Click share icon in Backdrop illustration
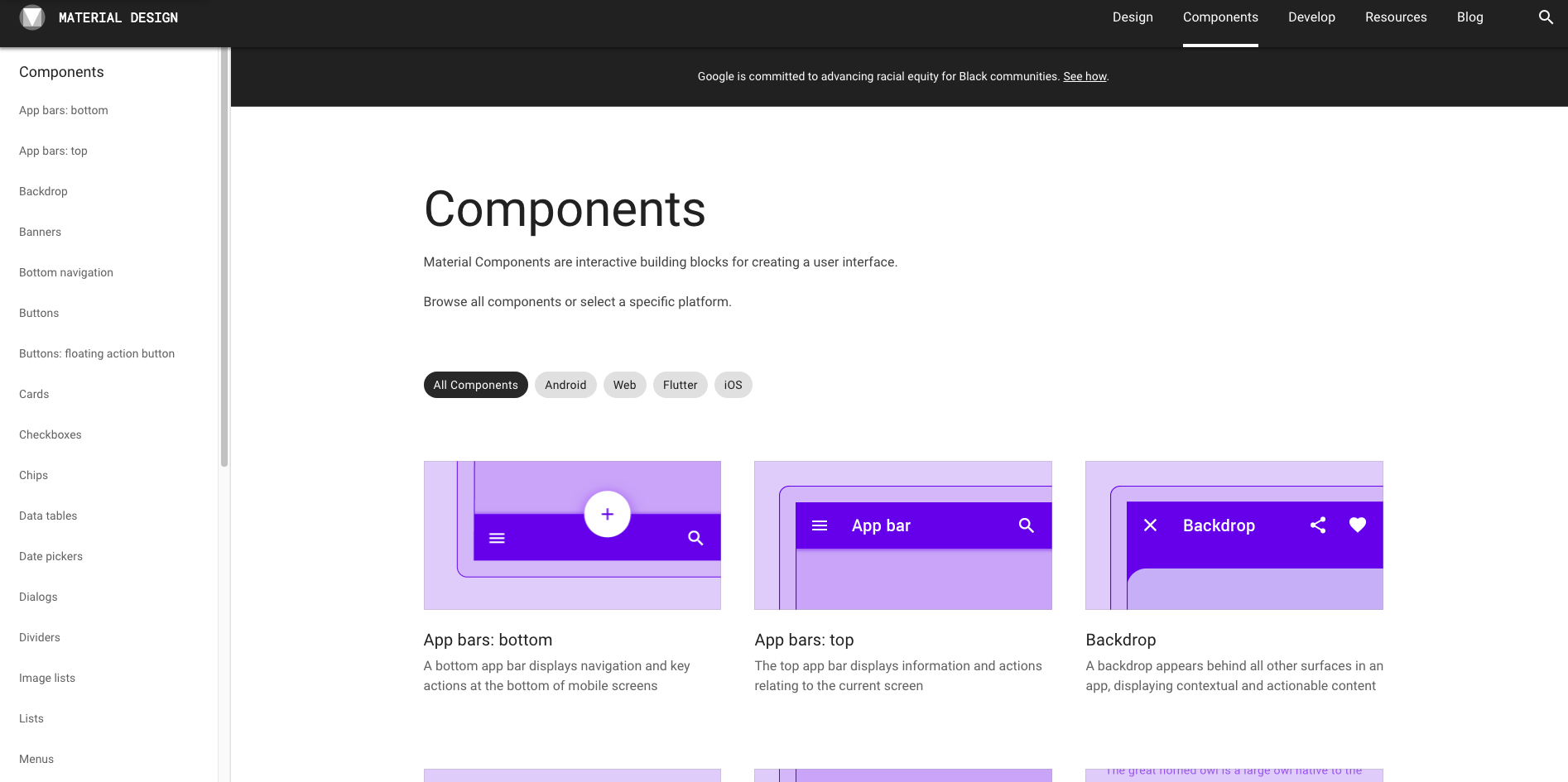Viewport: 1568px width, 782px height. (1318, 525)
